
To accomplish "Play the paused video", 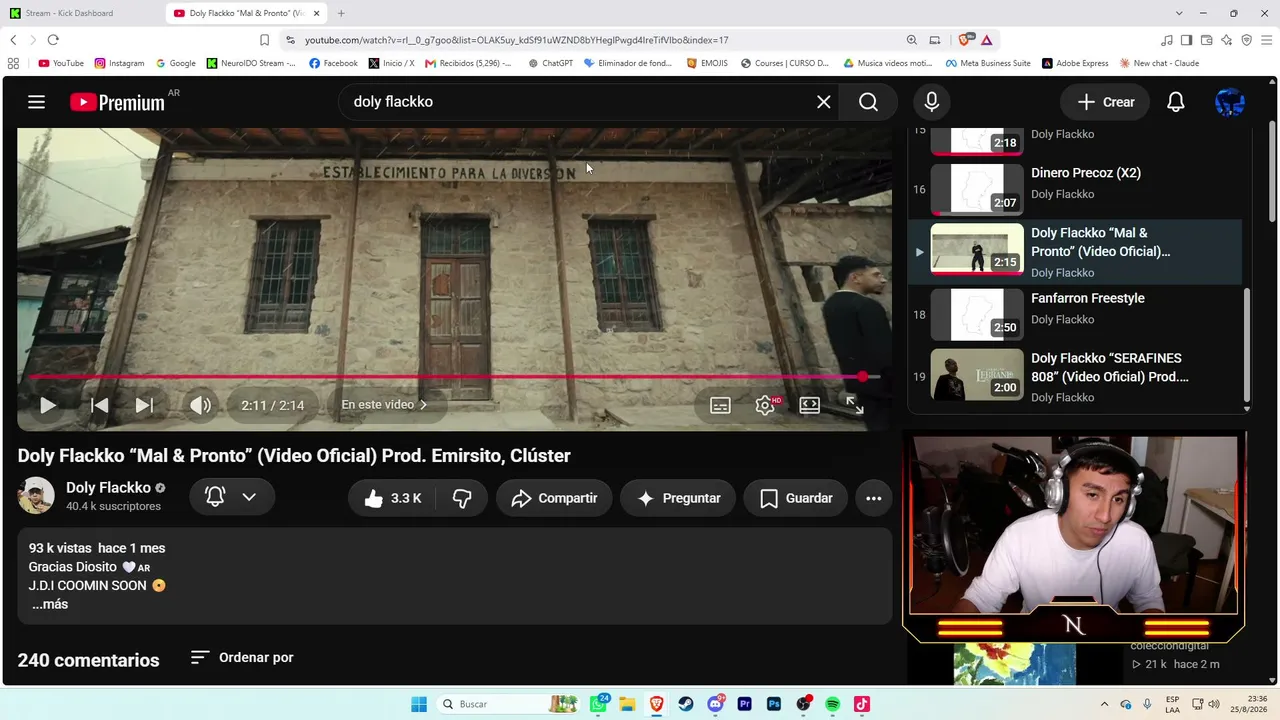I will click(x=47, y=405).
